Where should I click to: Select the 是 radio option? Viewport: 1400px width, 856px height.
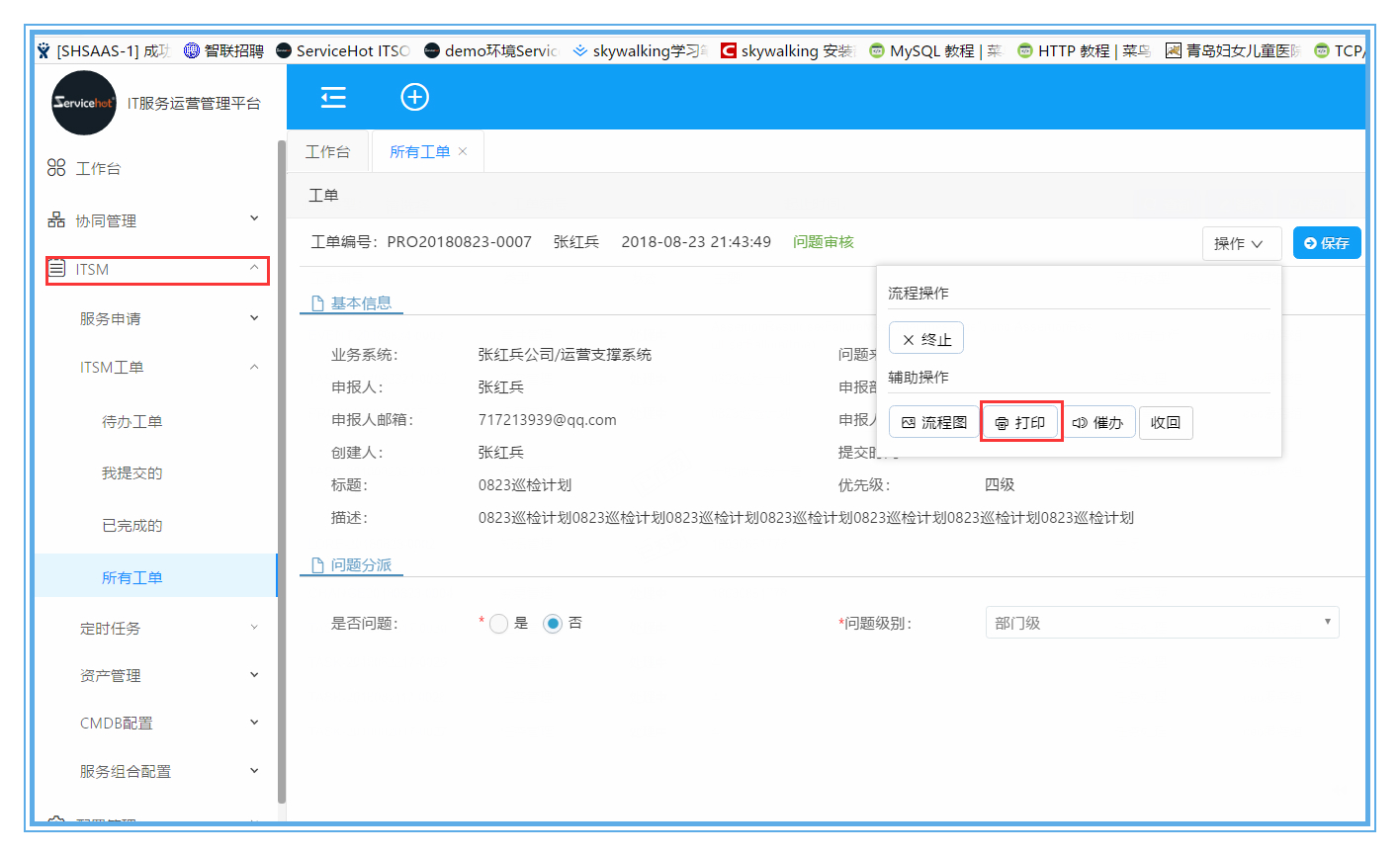coord(499,624)
